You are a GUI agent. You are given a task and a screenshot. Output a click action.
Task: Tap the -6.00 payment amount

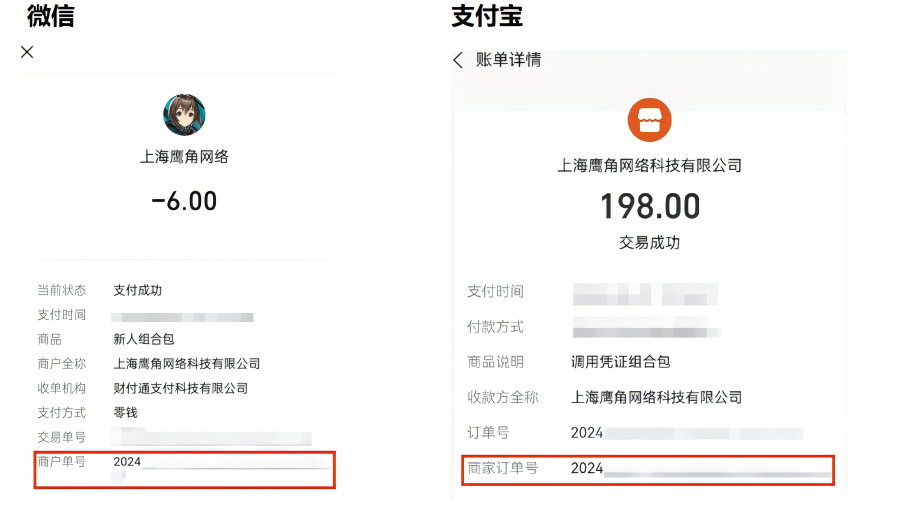[x=184, y=201]
